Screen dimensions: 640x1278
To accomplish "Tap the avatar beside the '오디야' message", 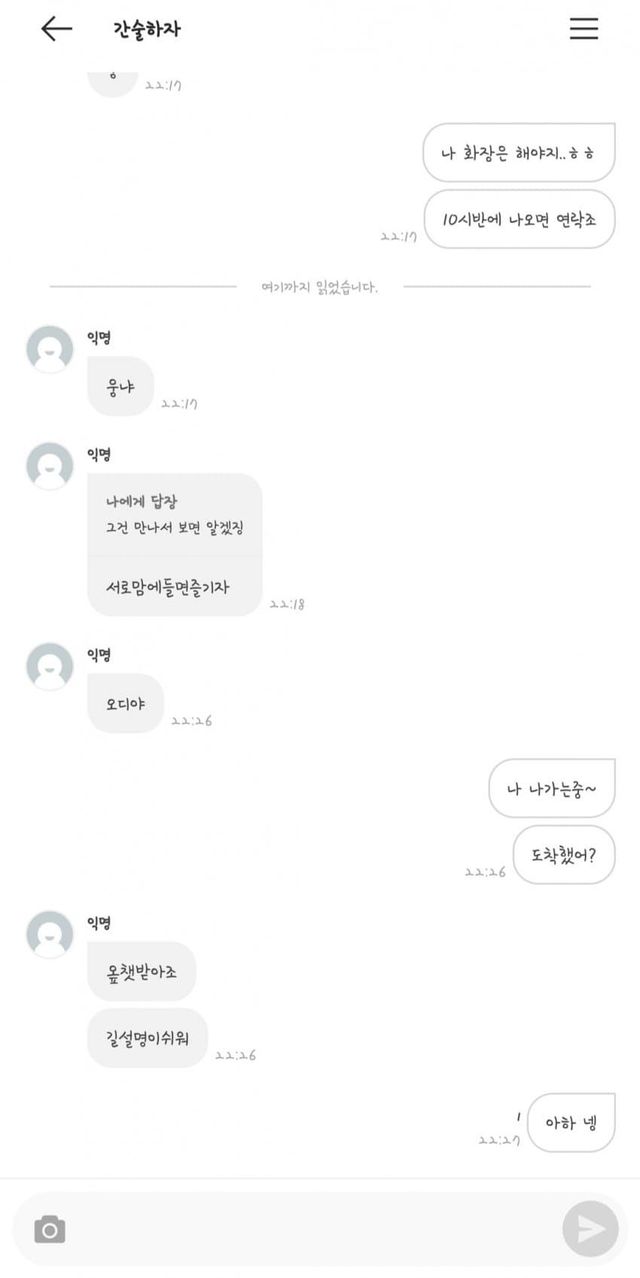I will pos(50,666).
